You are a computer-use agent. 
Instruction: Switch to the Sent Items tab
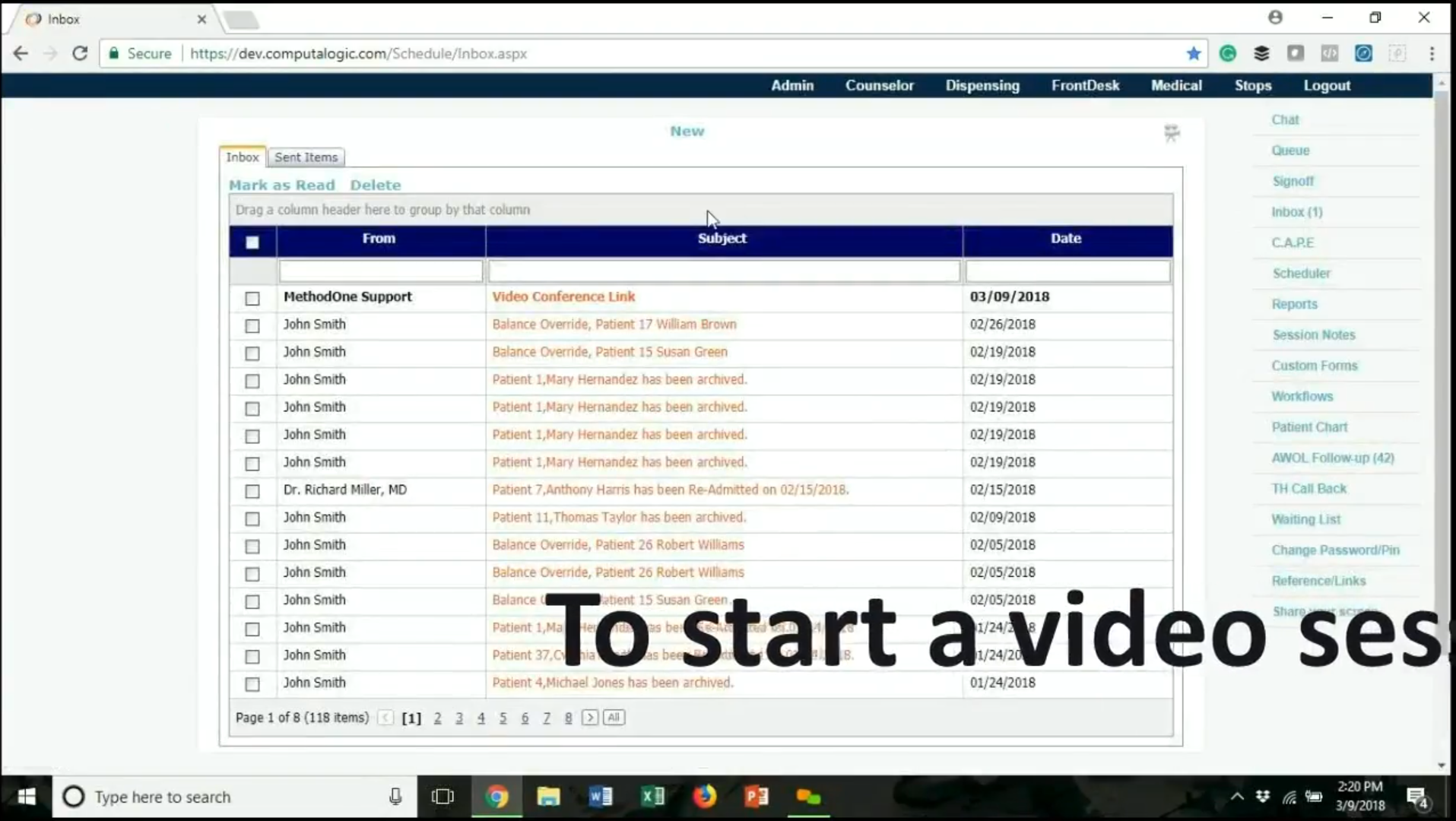pyautogui.click(x=306, y=157)
